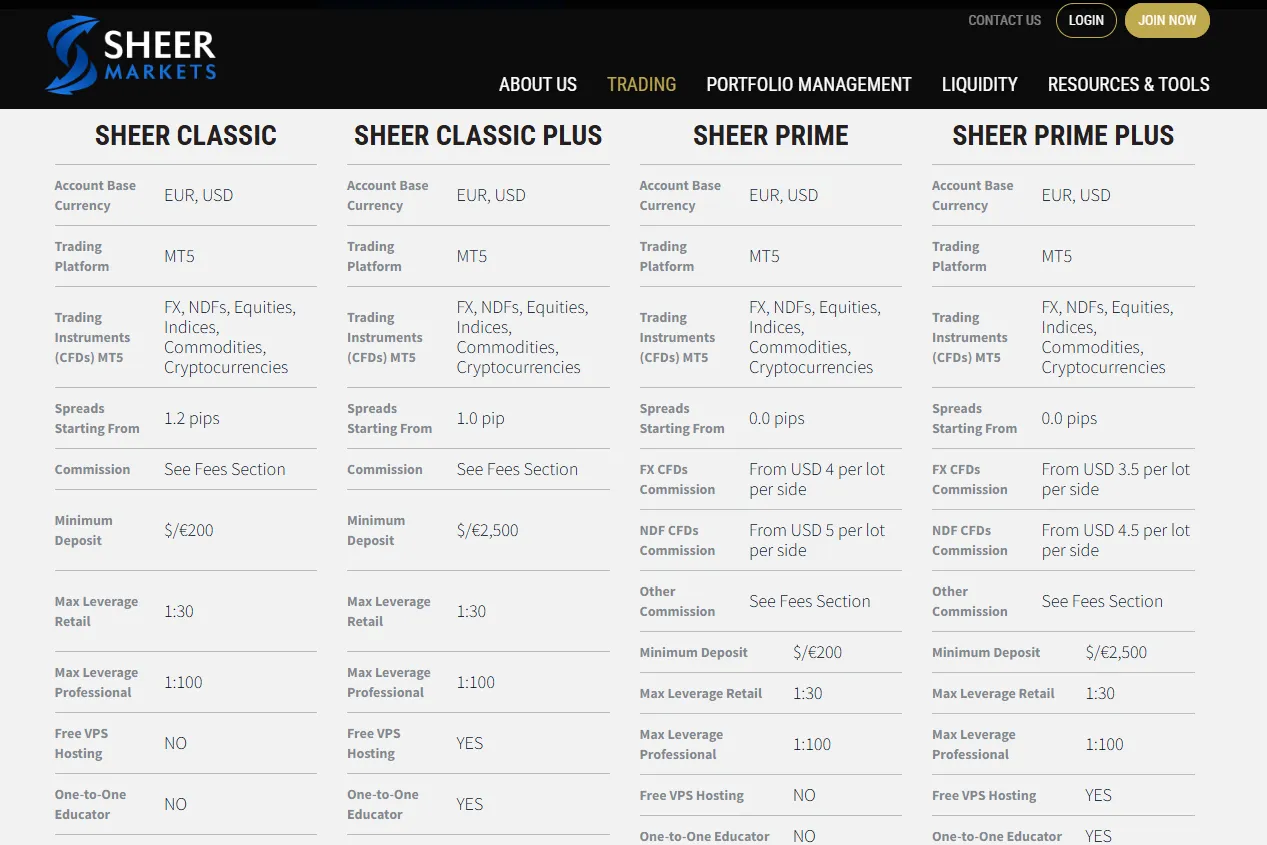
Task: Click Sheer Classic Plus 'See Fees Section' text
Action: point(517,469)
